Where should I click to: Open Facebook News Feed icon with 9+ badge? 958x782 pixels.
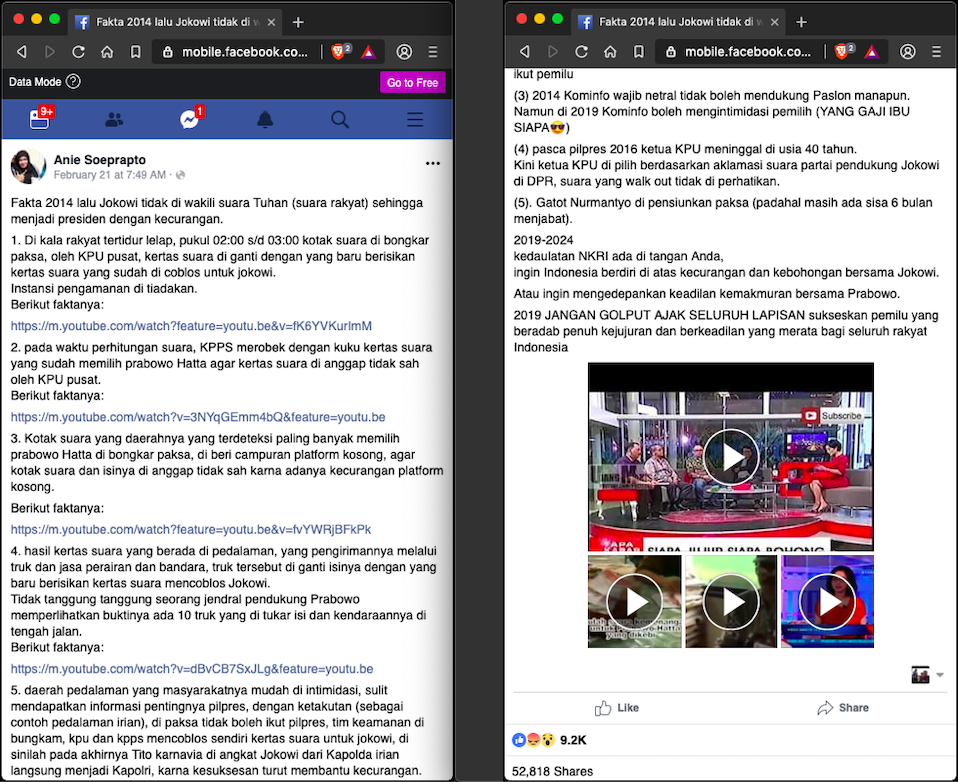click(40, 119)
